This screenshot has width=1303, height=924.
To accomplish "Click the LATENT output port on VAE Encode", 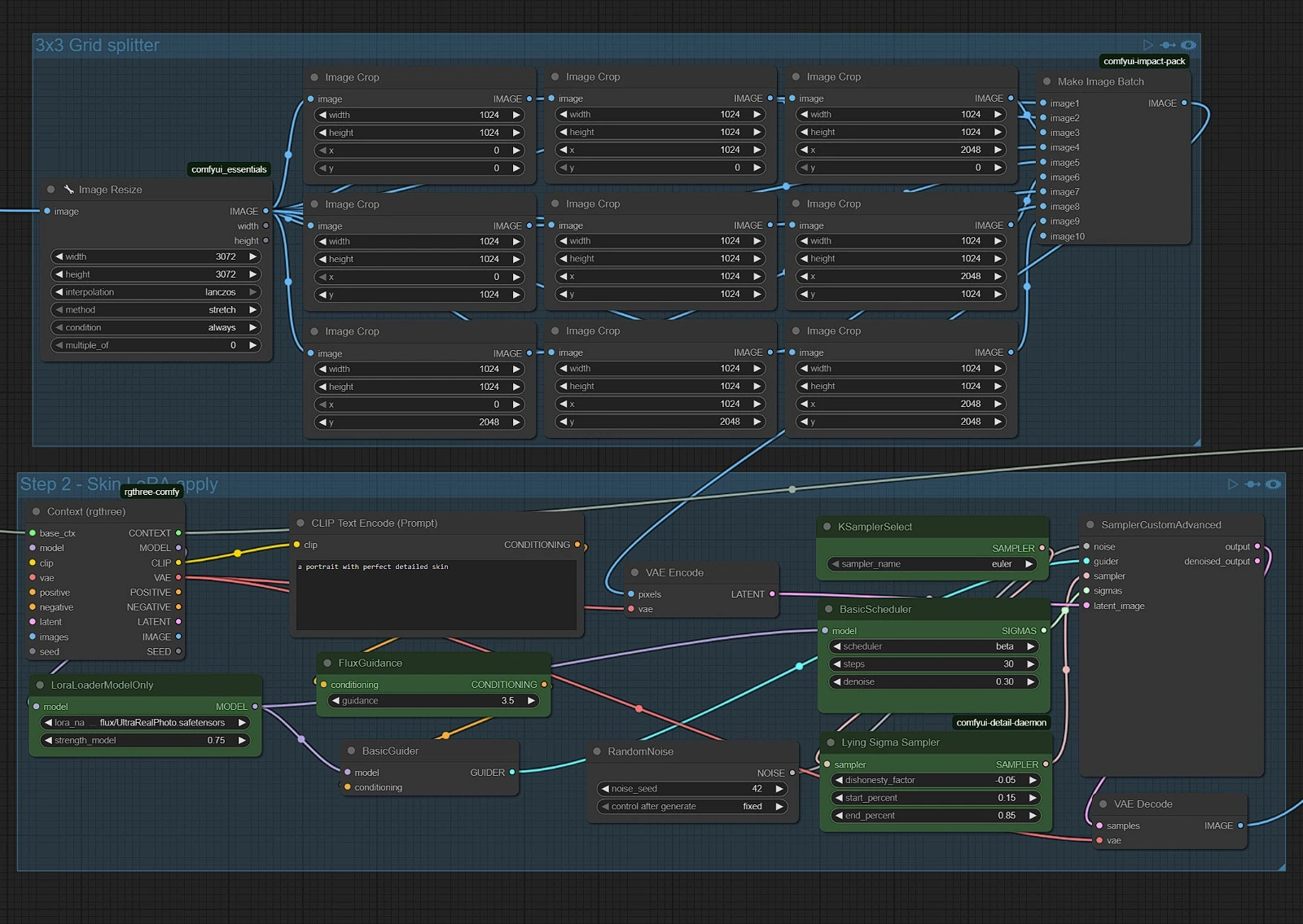I will pos(772,594).
